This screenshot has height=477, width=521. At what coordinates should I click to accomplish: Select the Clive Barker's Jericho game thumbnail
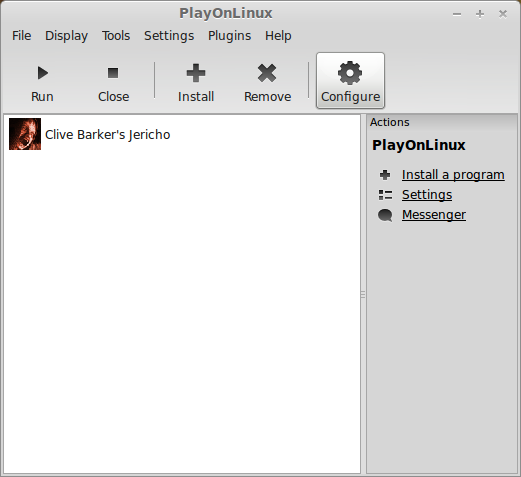[x=25, y=134]
